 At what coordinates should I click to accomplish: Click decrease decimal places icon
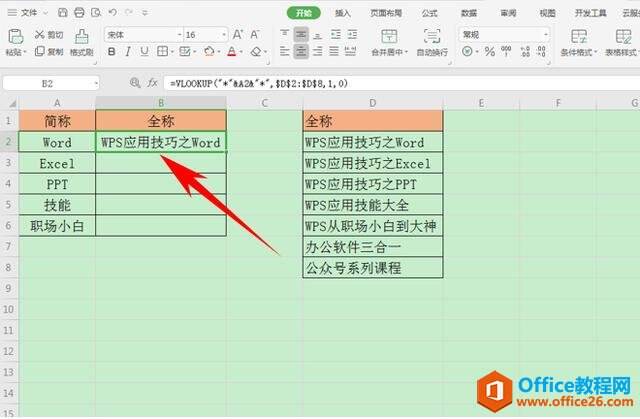[541, 51]
